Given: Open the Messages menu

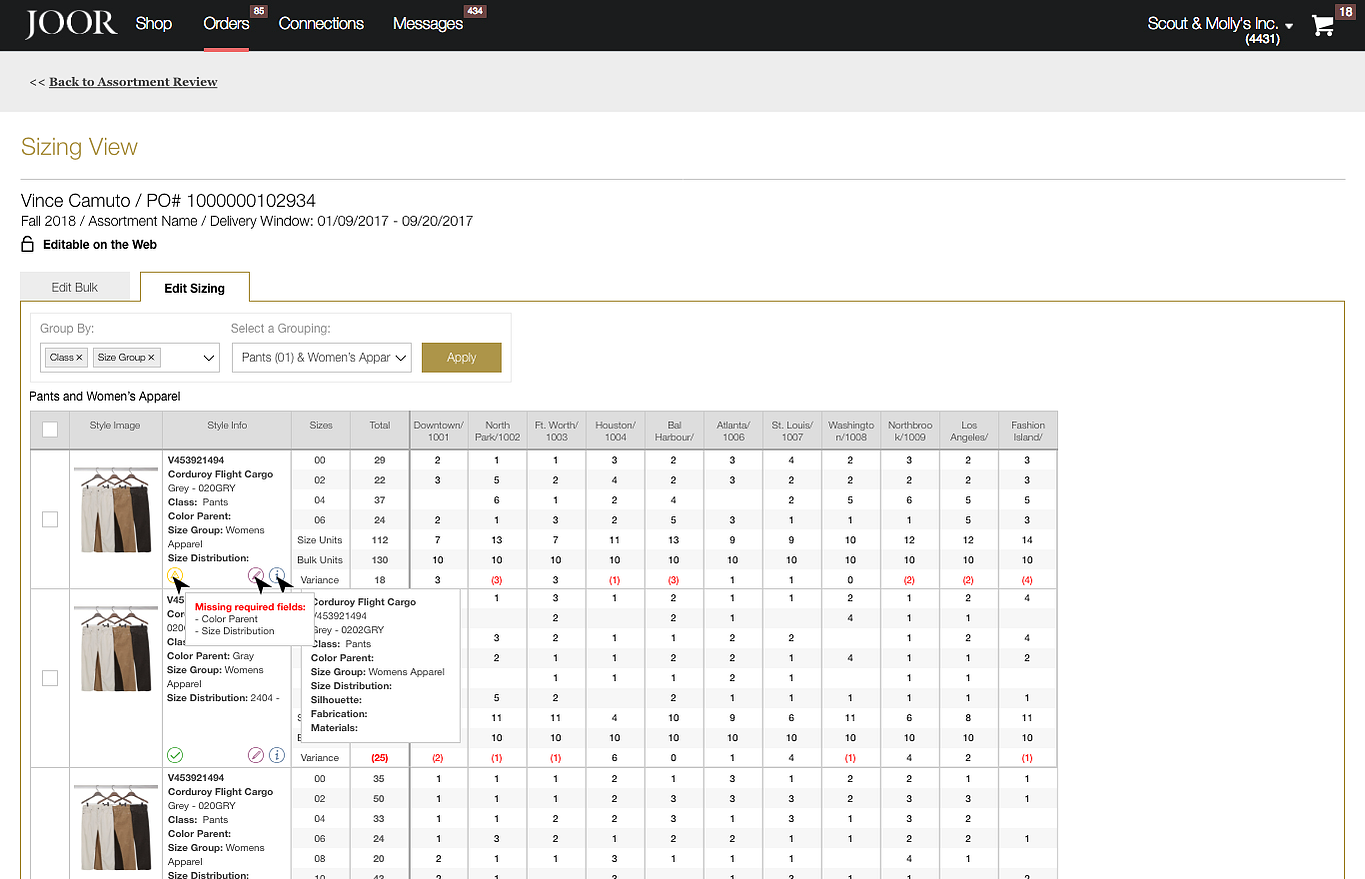Looking at the screenshot, I should point(428,23).
